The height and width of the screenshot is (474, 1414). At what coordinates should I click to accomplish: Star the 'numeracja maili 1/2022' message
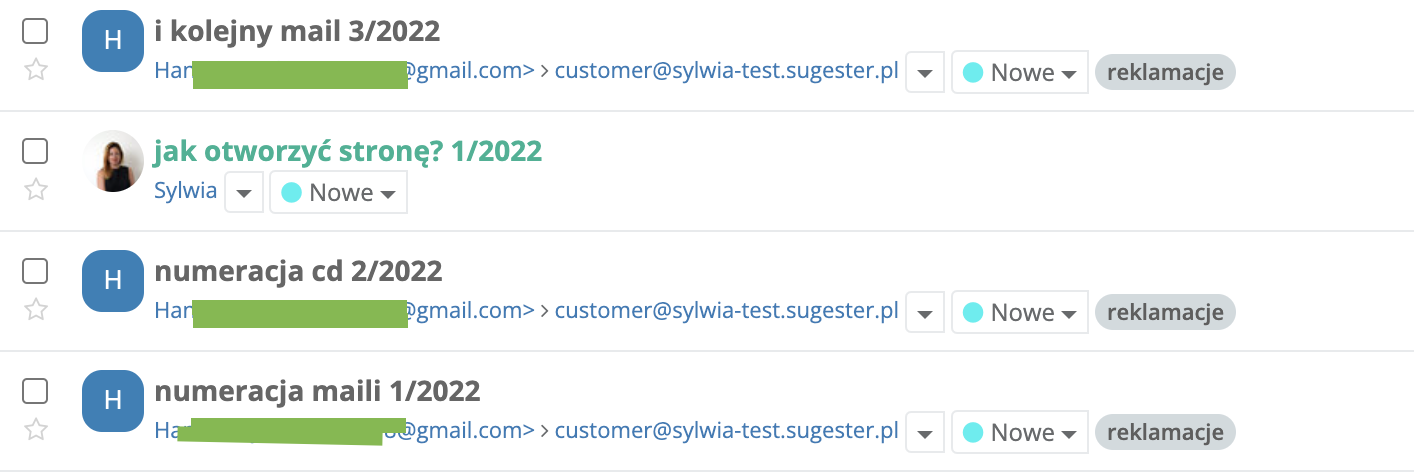(36, 430)
